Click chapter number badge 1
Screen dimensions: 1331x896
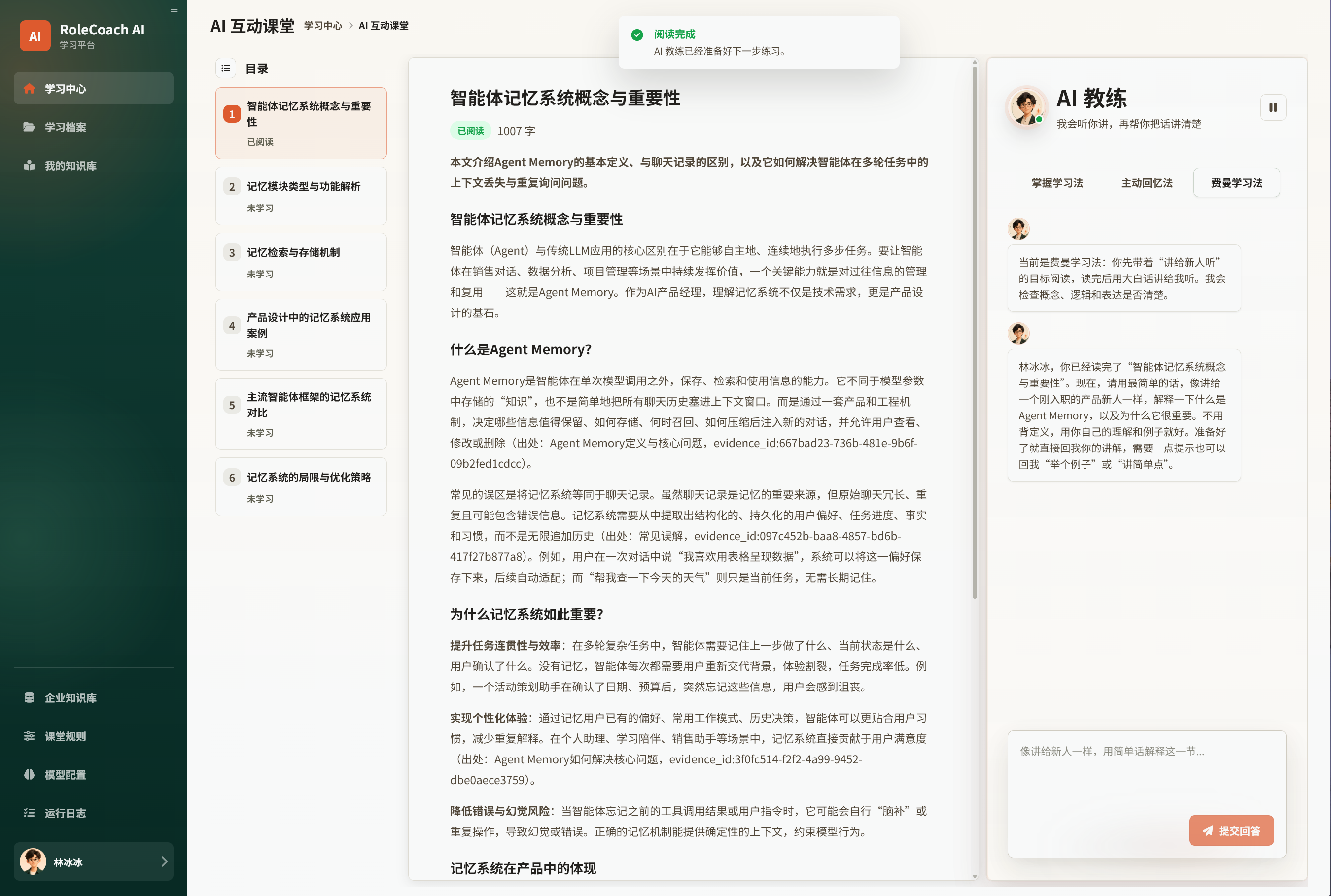pyautogui.click(x=232, y=114)
